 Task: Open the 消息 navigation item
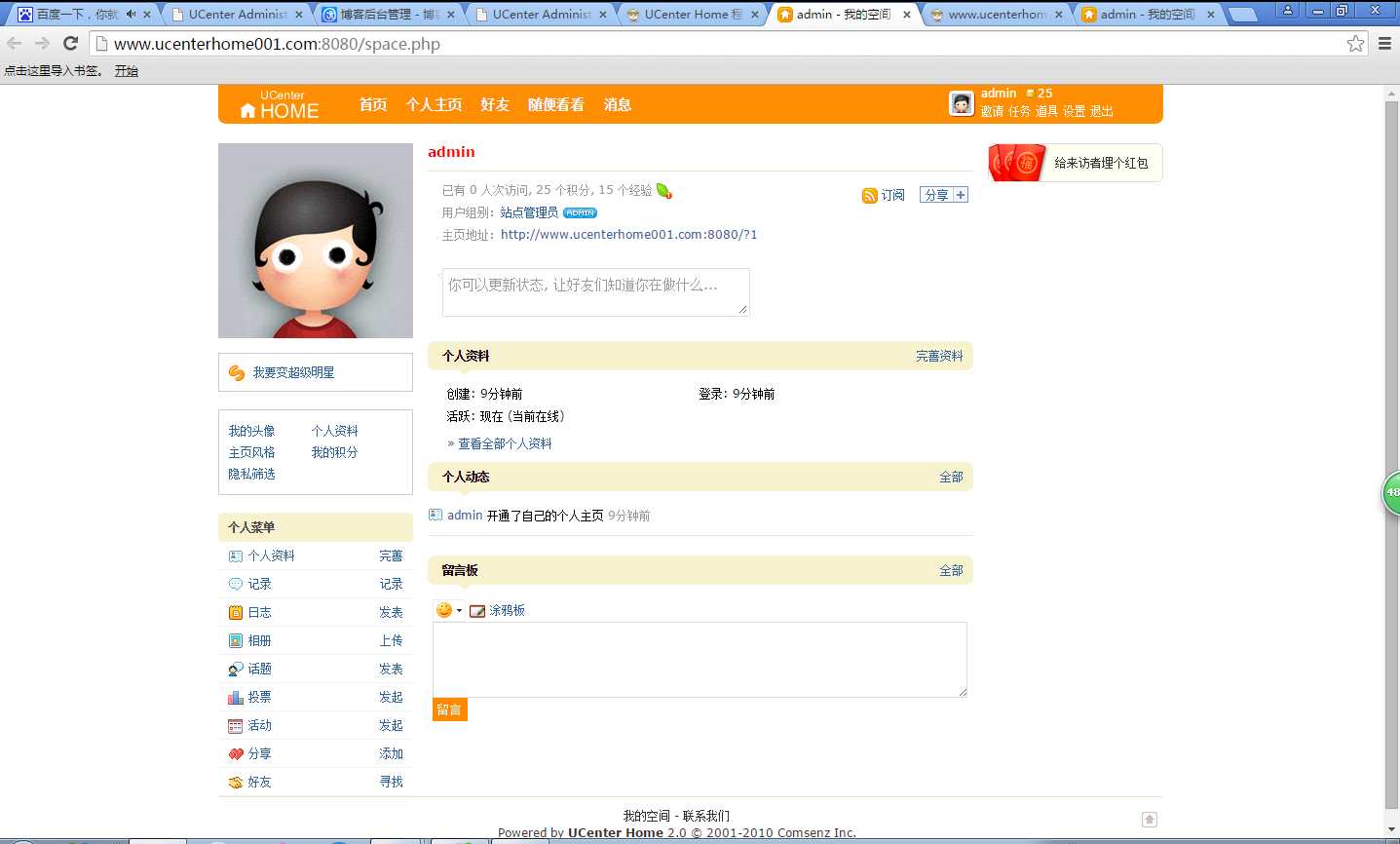(x=618, y=104)
